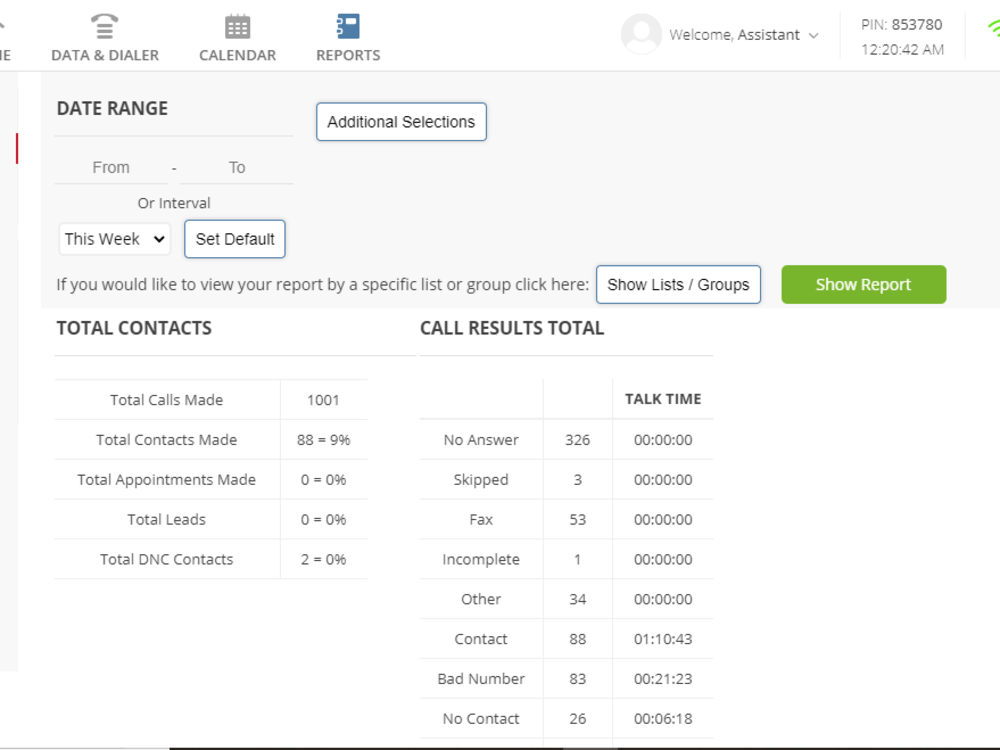This screenshot has width=1000, height=750.
Task: Click the 1001 total calls value
Action: [x=323, y=400]
